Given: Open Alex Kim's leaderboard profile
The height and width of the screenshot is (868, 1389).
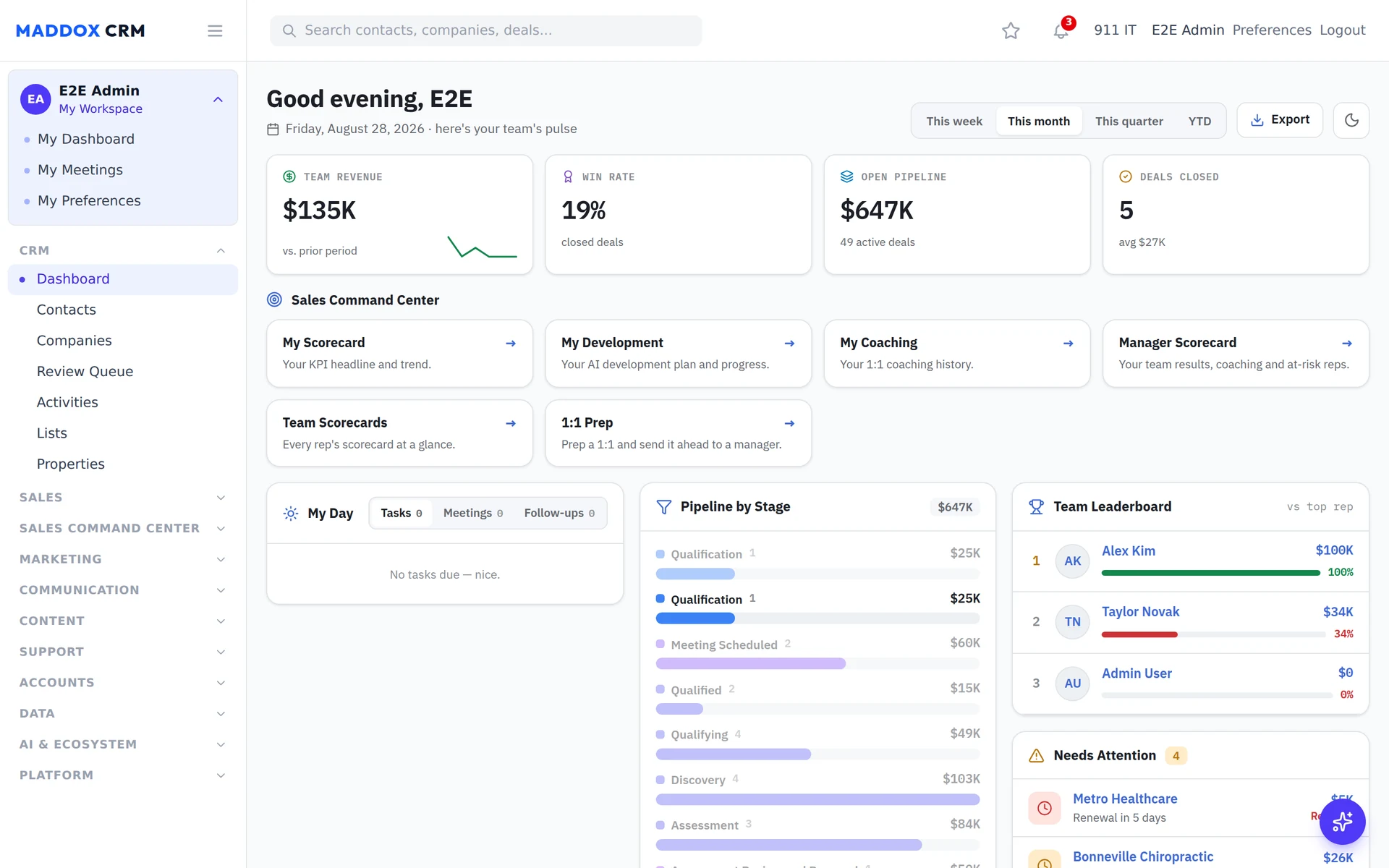Looking at the screenshot, I should coord(1128,551).
